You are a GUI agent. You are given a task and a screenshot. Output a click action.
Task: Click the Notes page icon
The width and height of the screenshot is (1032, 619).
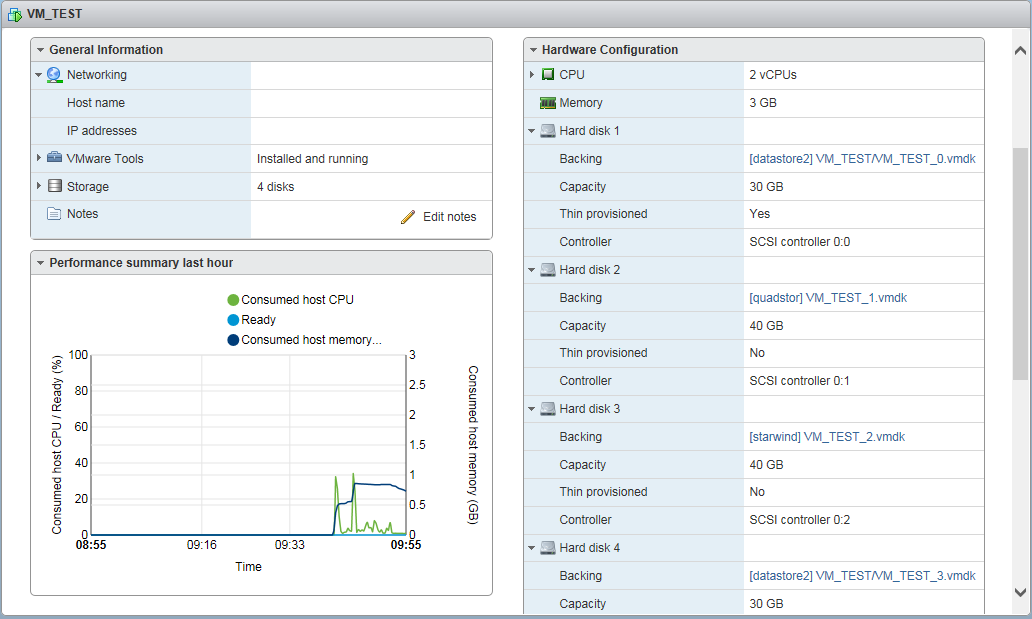(x=55, y=214)
